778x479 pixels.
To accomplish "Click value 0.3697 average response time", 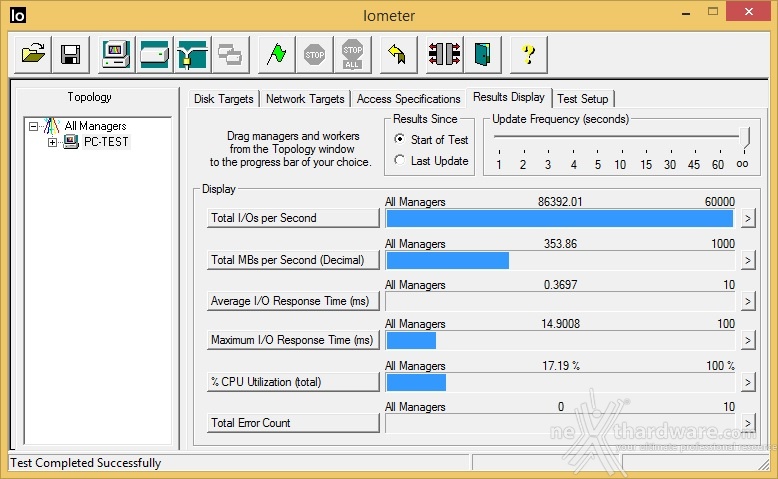I will coord(560,285).
